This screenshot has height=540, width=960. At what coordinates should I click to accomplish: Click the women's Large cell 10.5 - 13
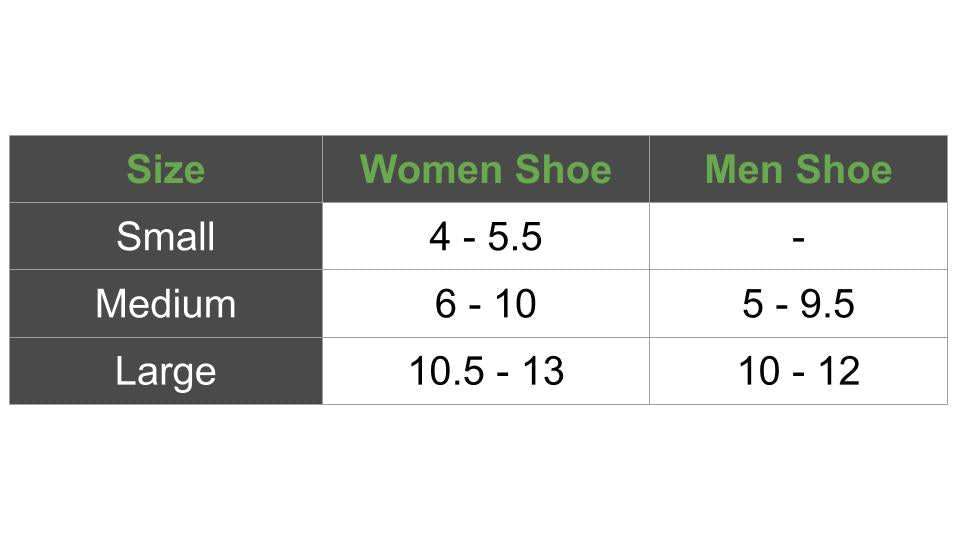485,371
